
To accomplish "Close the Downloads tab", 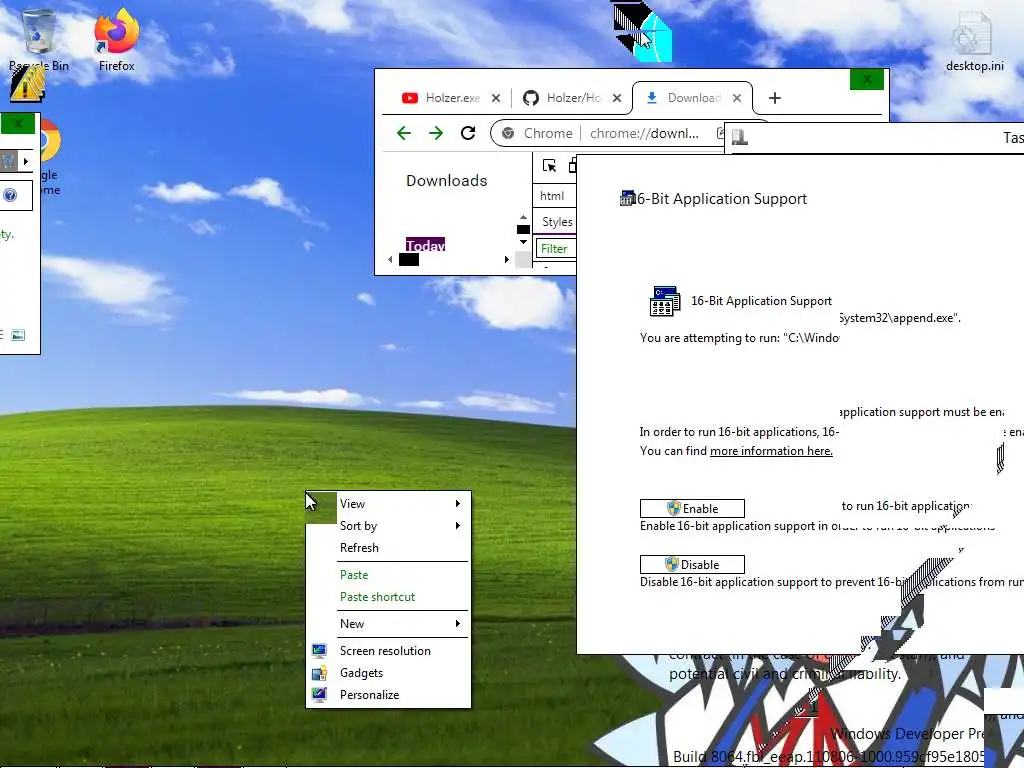I will [x=737, y=98].
